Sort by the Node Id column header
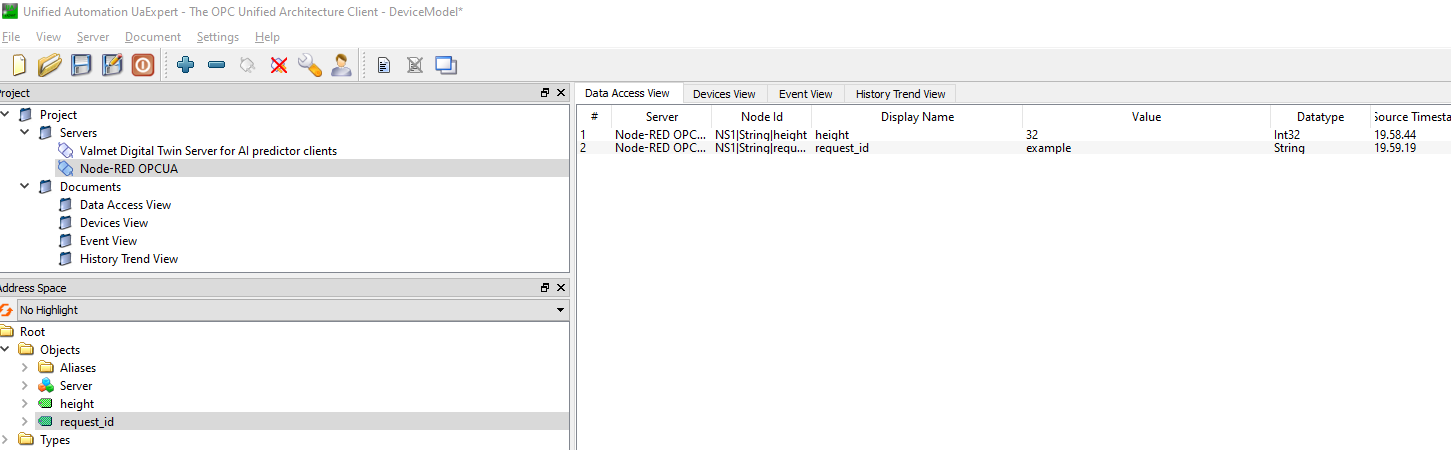The image size is (1451, 450). coord(761,117)
